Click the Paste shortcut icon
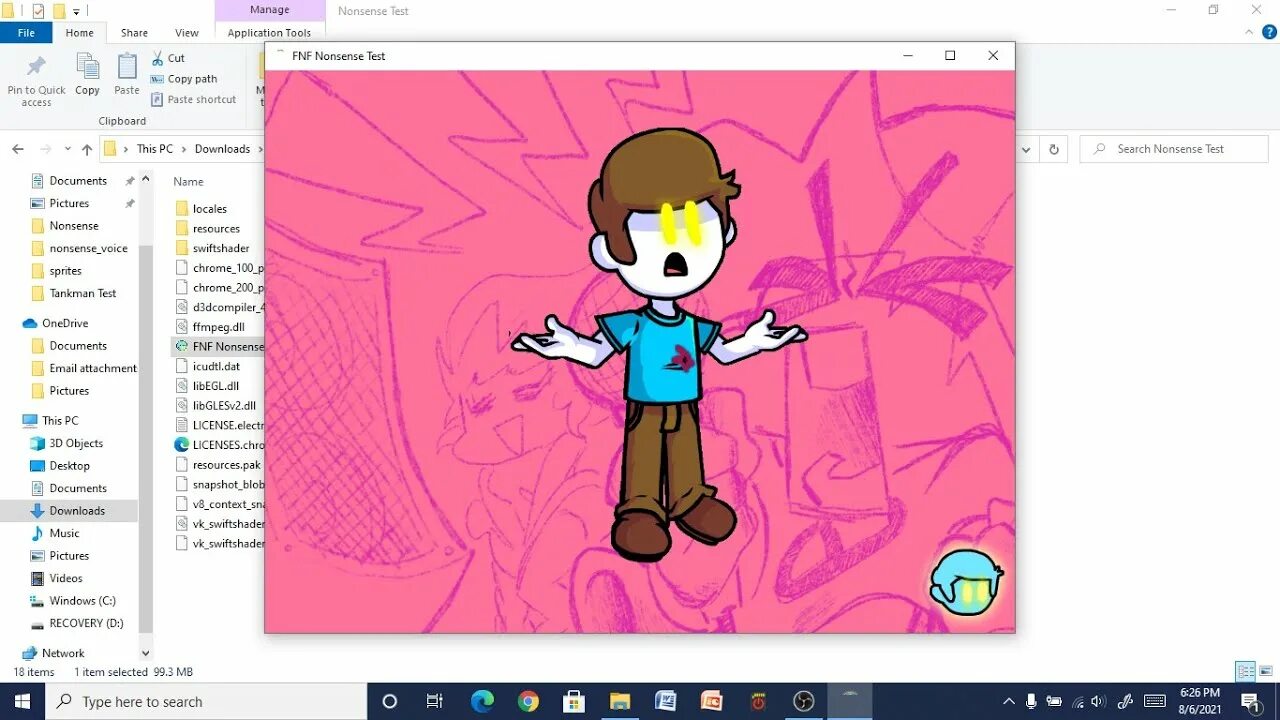 (x=158, y=99)
